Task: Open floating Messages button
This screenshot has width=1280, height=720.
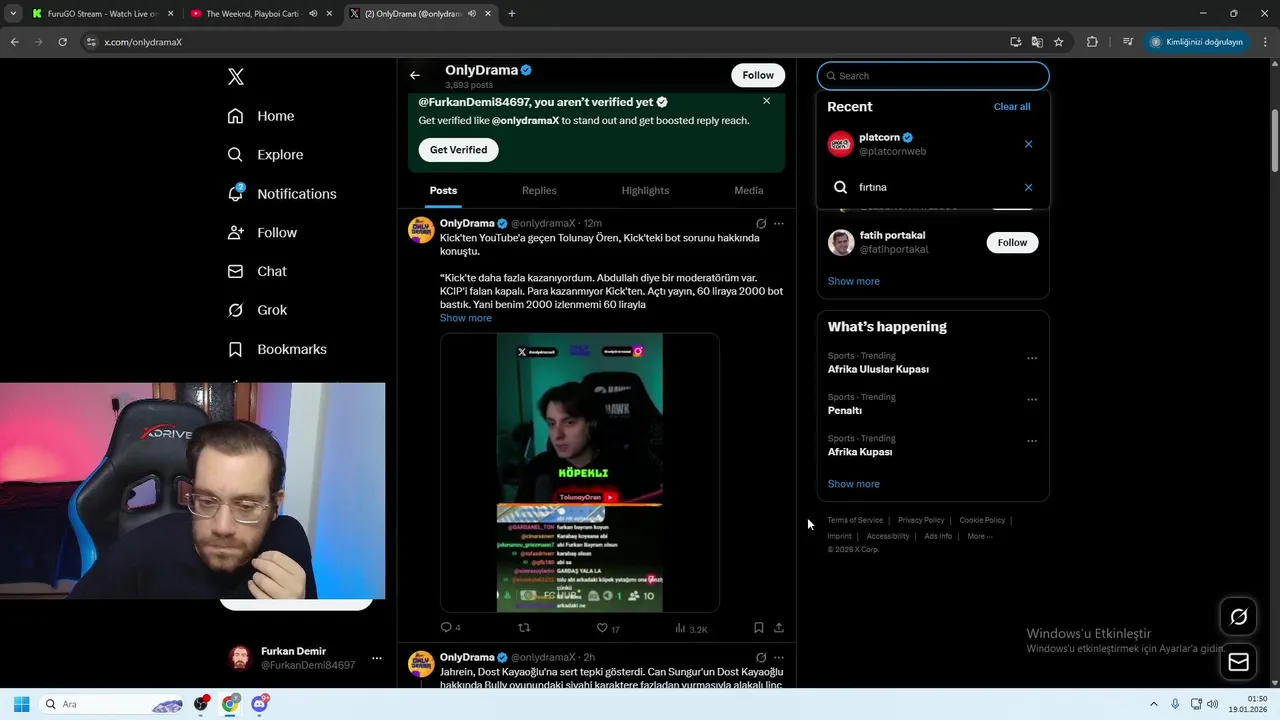Action: click(1238, 662)
